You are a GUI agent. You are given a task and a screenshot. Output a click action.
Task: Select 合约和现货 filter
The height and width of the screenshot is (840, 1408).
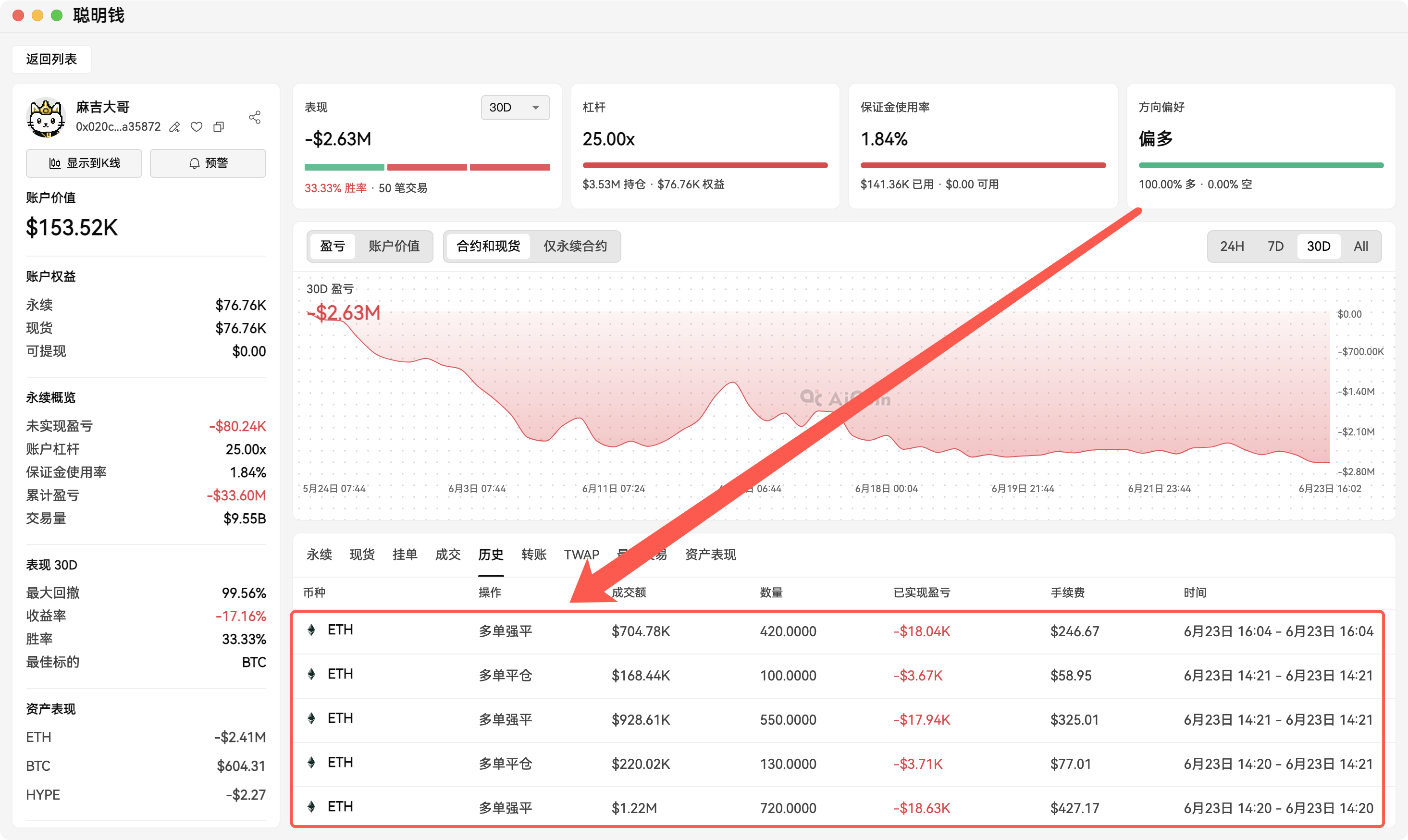click(488, 246)
